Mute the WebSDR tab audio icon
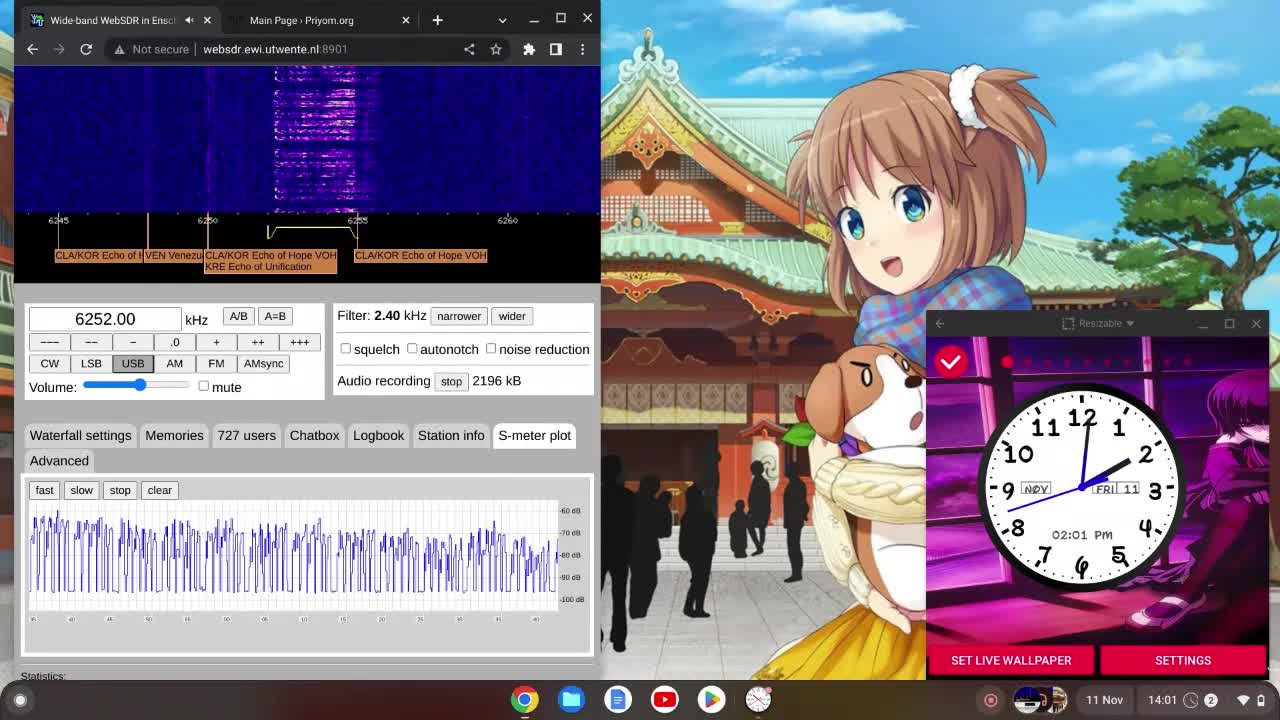The height and width of the screenshot is (720, 1280). pos(188,20)
